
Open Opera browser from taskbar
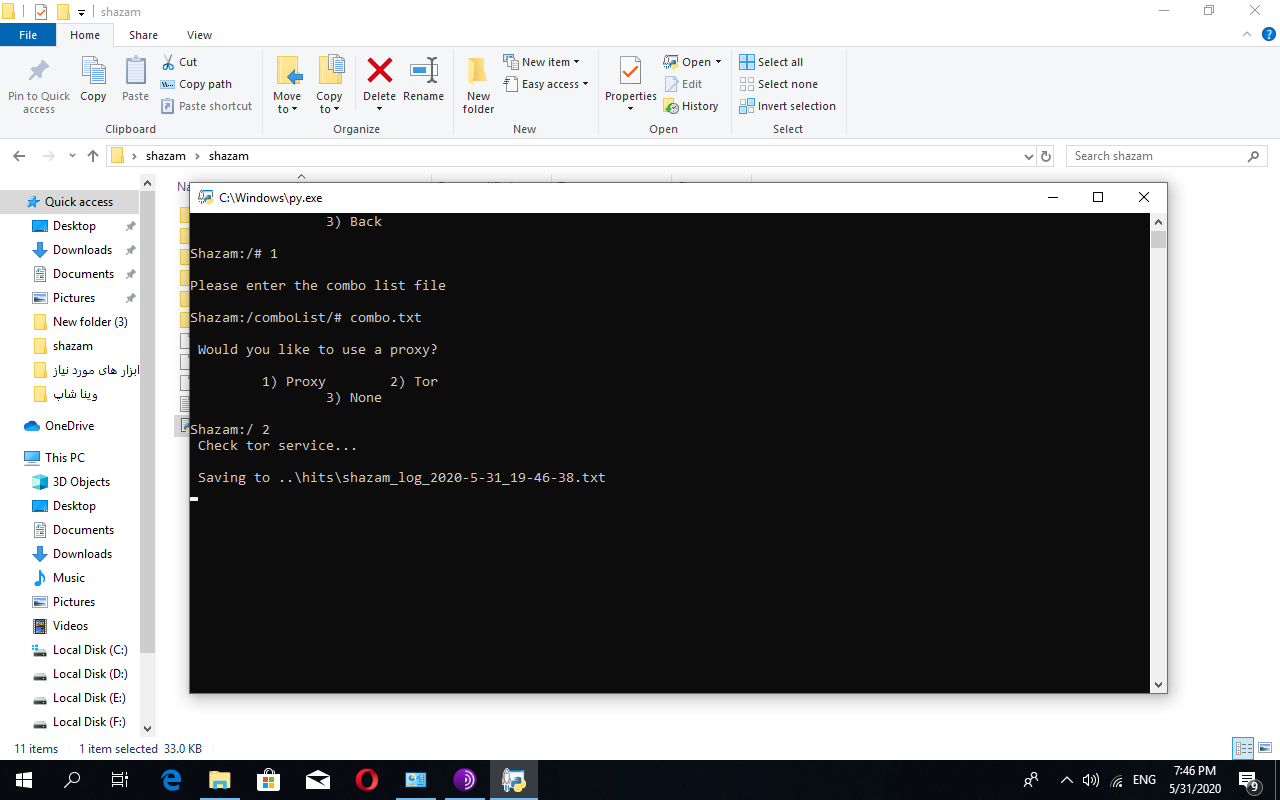367,779
